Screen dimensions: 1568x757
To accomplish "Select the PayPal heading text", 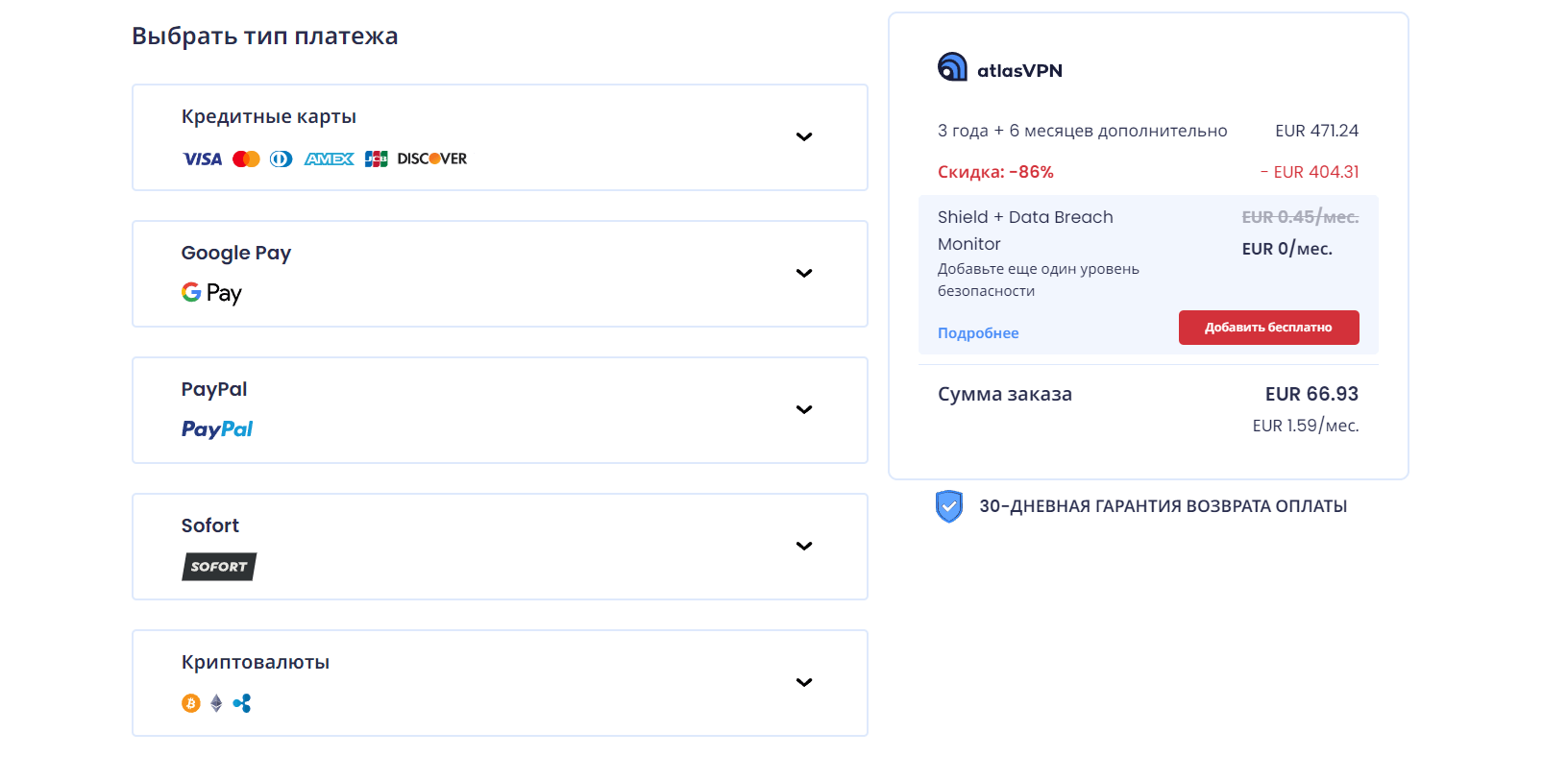I will click(x=214, y=389).
